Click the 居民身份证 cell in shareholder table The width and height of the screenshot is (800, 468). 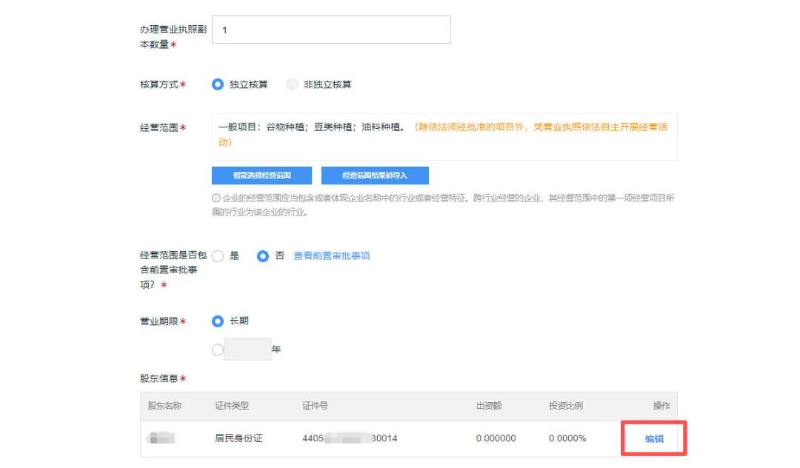click(238, 439)
